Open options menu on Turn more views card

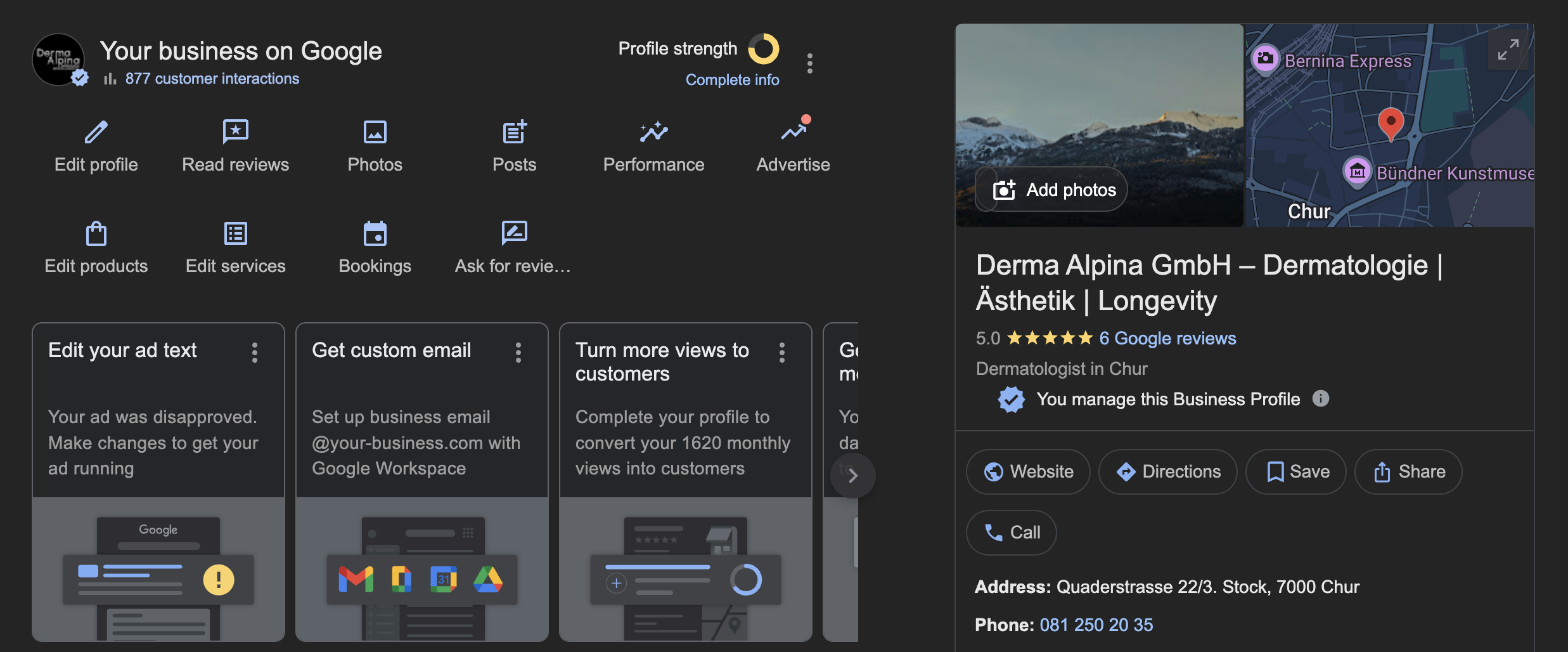[782, 353]
